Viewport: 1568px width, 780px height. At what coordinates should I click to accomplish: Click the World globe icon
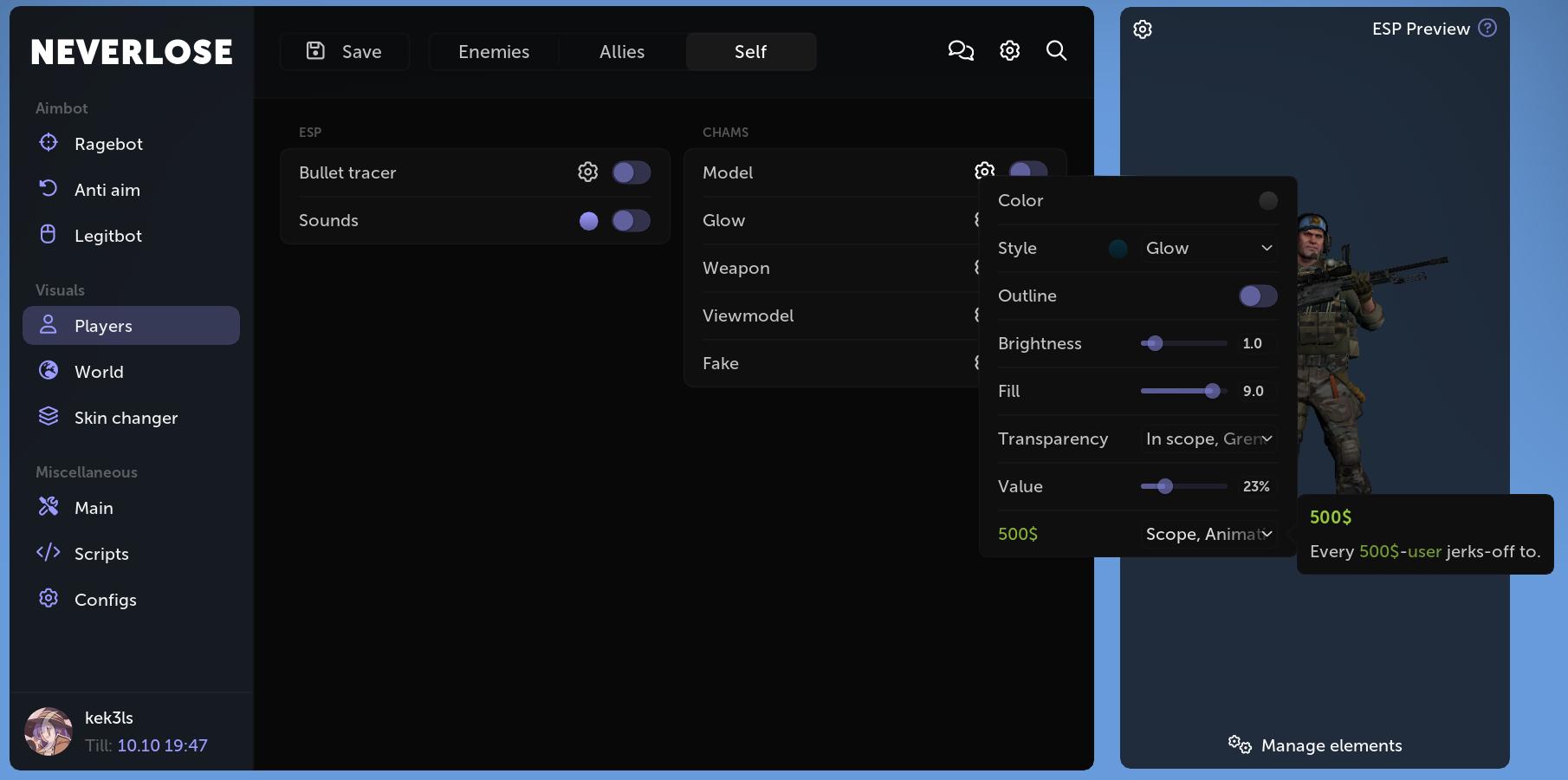(x=49, y=370)
